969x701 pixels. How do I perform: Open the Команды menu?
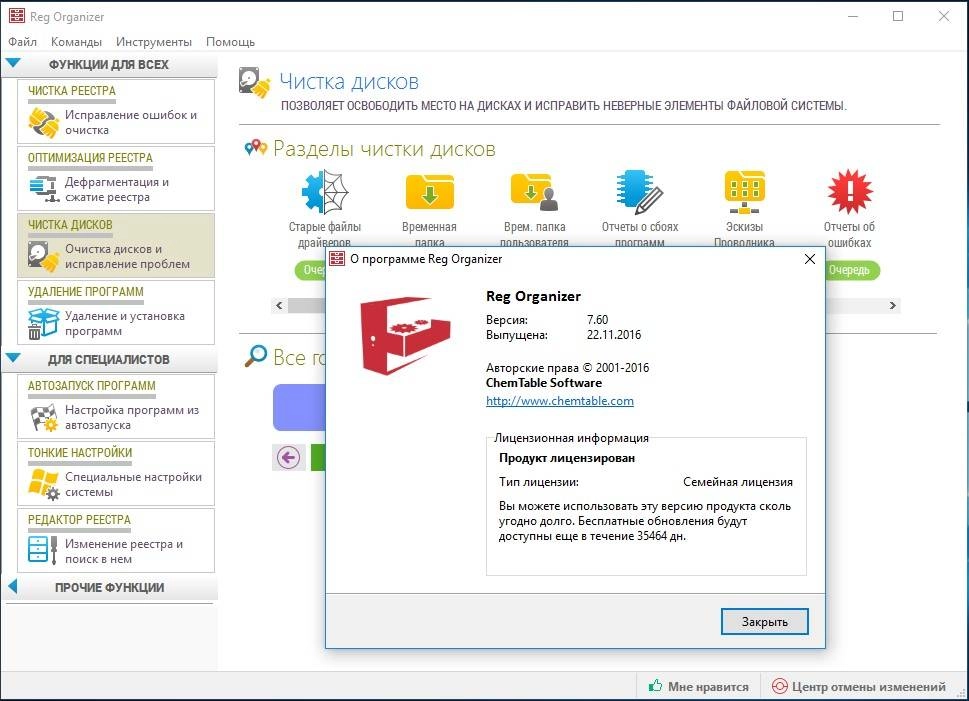point(76,41)
